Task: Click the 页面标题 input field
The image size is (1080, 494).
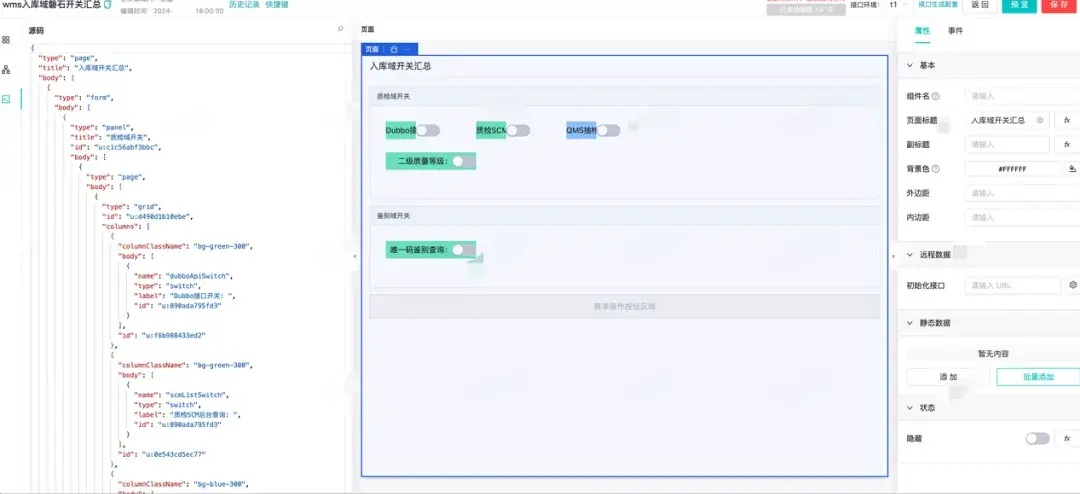Action: [1007, 121]
